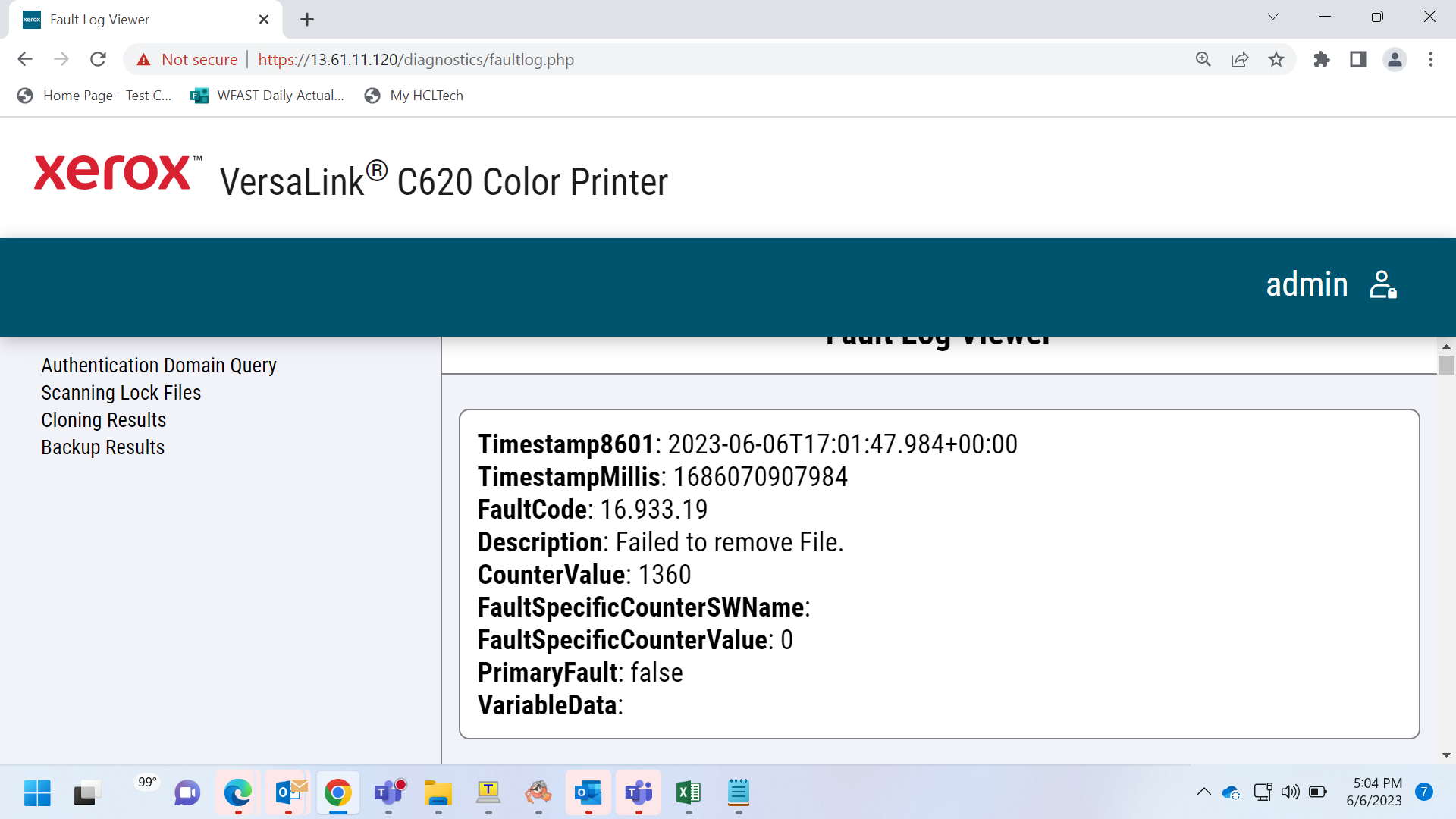Open the Chrome profile avatar

tap(1395, 59)
